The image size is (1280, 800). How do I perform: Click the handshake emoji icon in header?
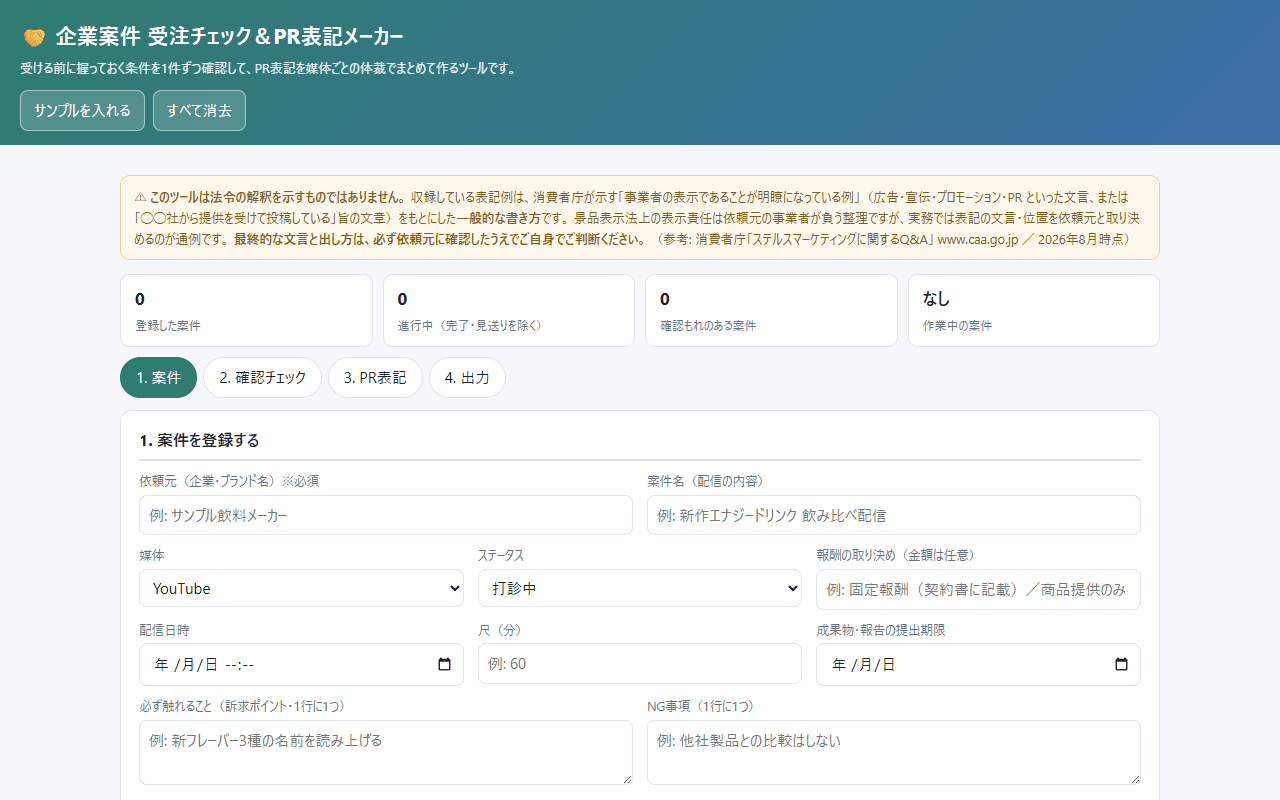pos(34,38)
